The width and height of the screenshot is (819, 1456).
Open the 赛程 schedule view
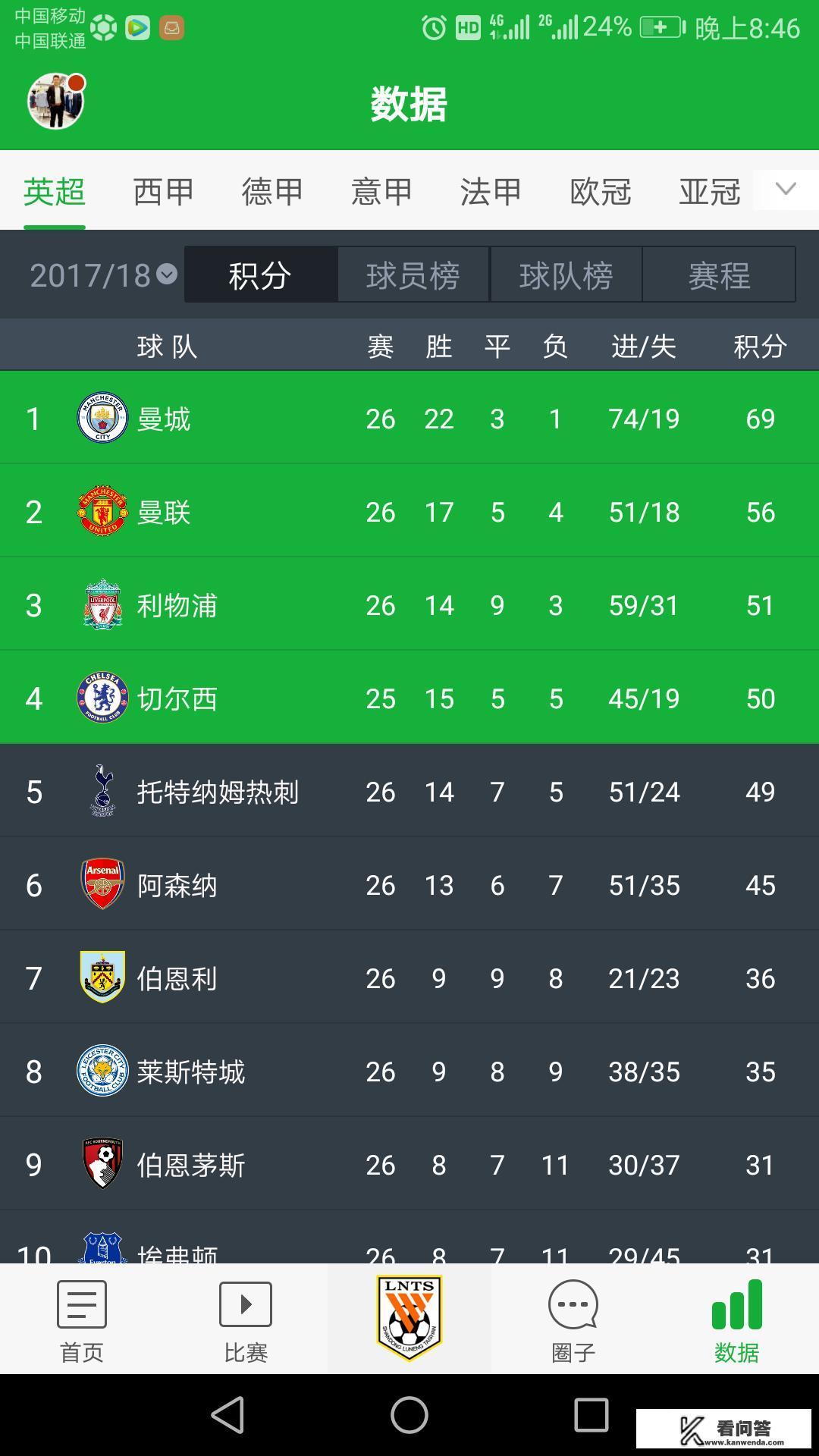click(x=717, y=275)
